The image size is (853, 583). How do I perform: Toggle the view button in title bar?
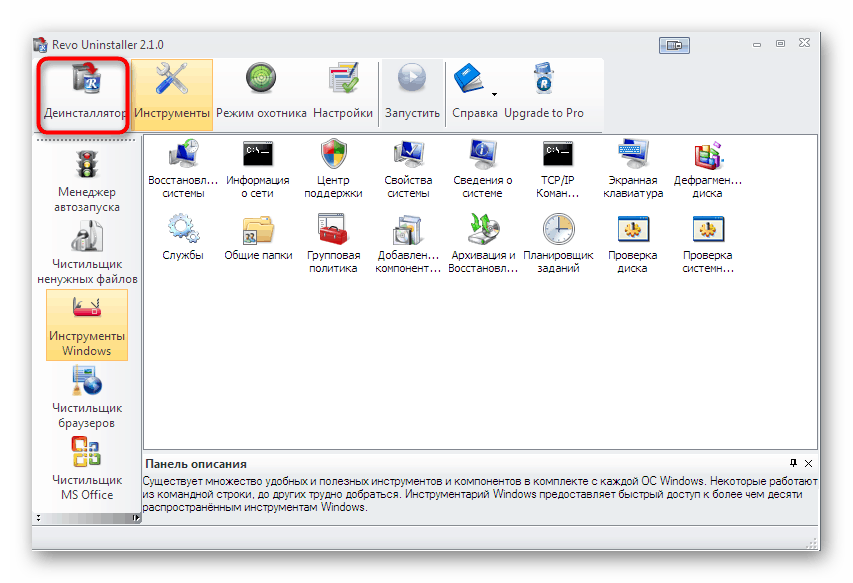coord(674,45)
